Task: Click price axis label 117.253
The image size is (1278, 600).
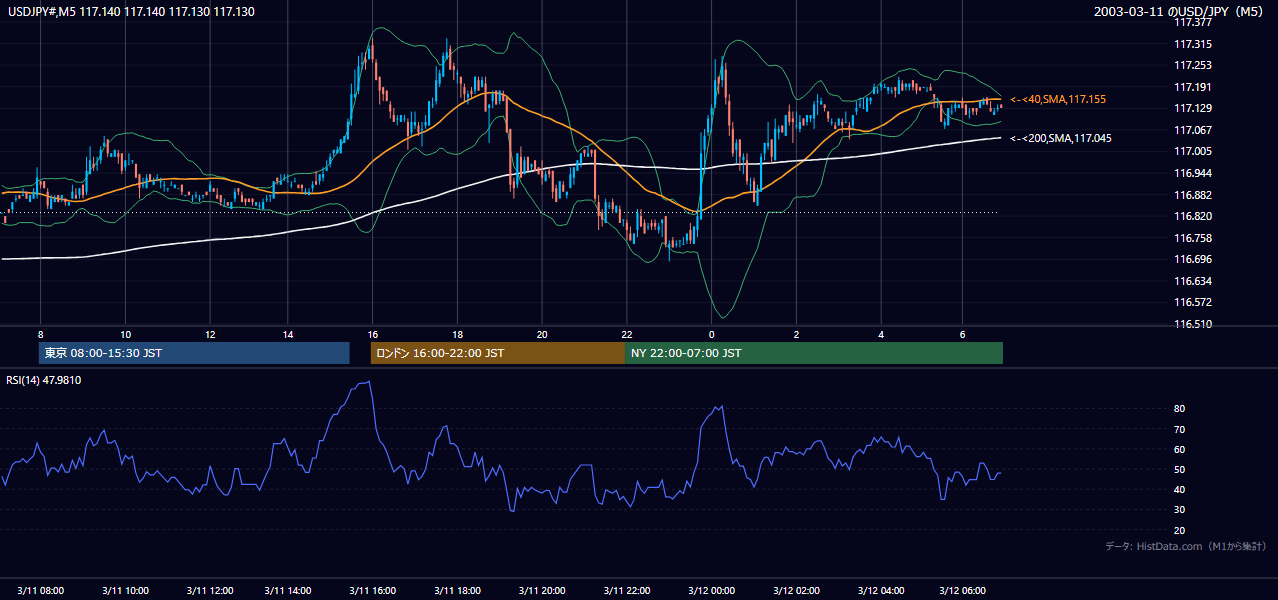Action: click(x=1193, y=65)
